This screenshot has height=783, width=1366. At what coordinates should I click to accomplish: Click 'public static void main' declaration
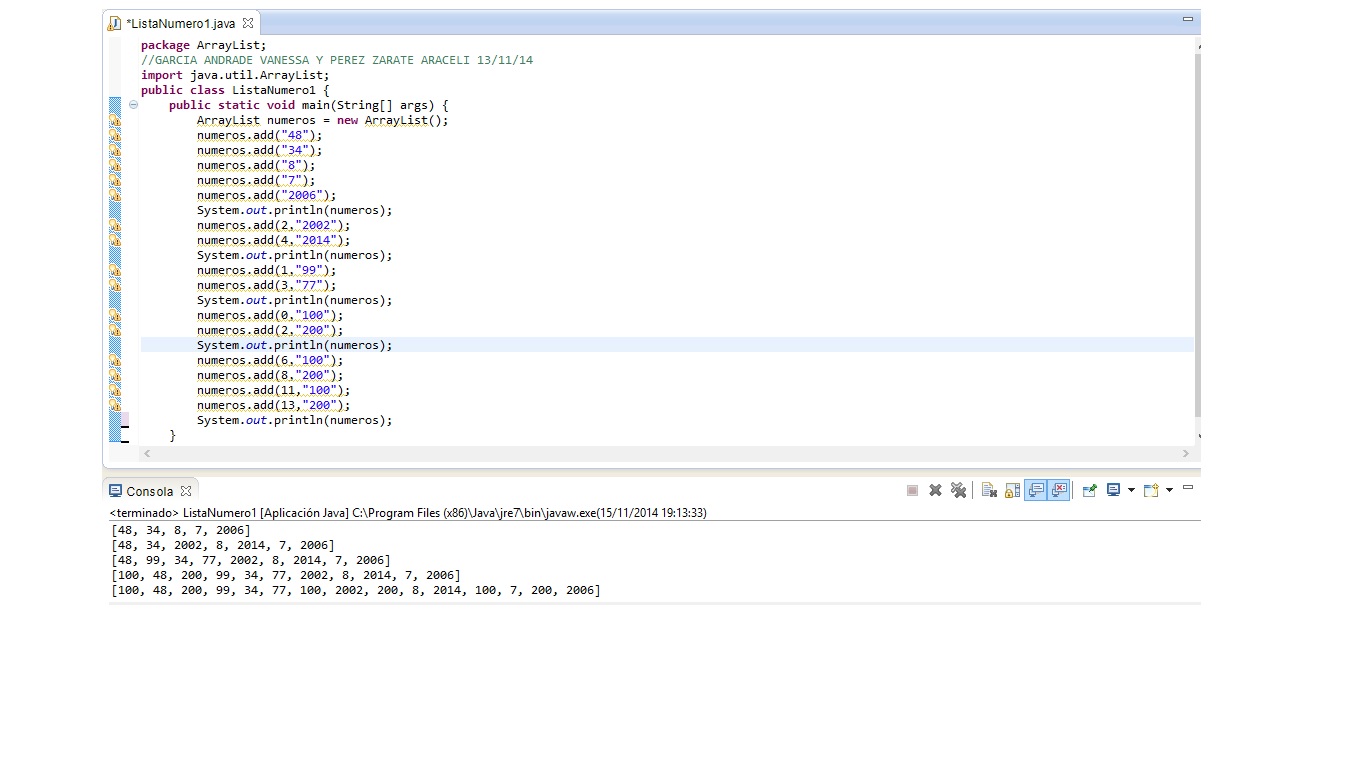tap(309, 105)
